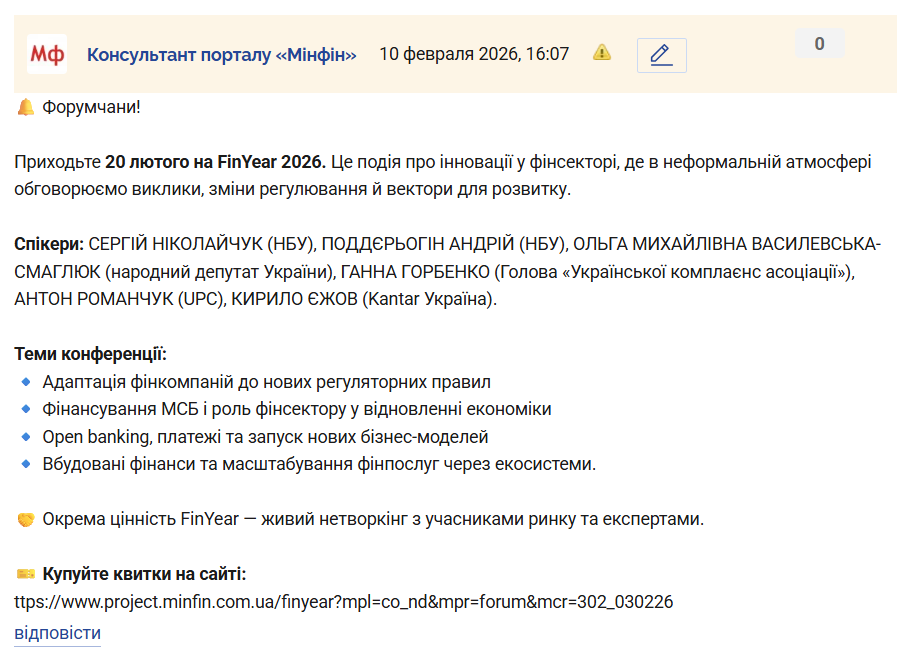
Task: Click blue diamond bullet beside "Фінансування МСБ"
Action: (x=26, y=409)
